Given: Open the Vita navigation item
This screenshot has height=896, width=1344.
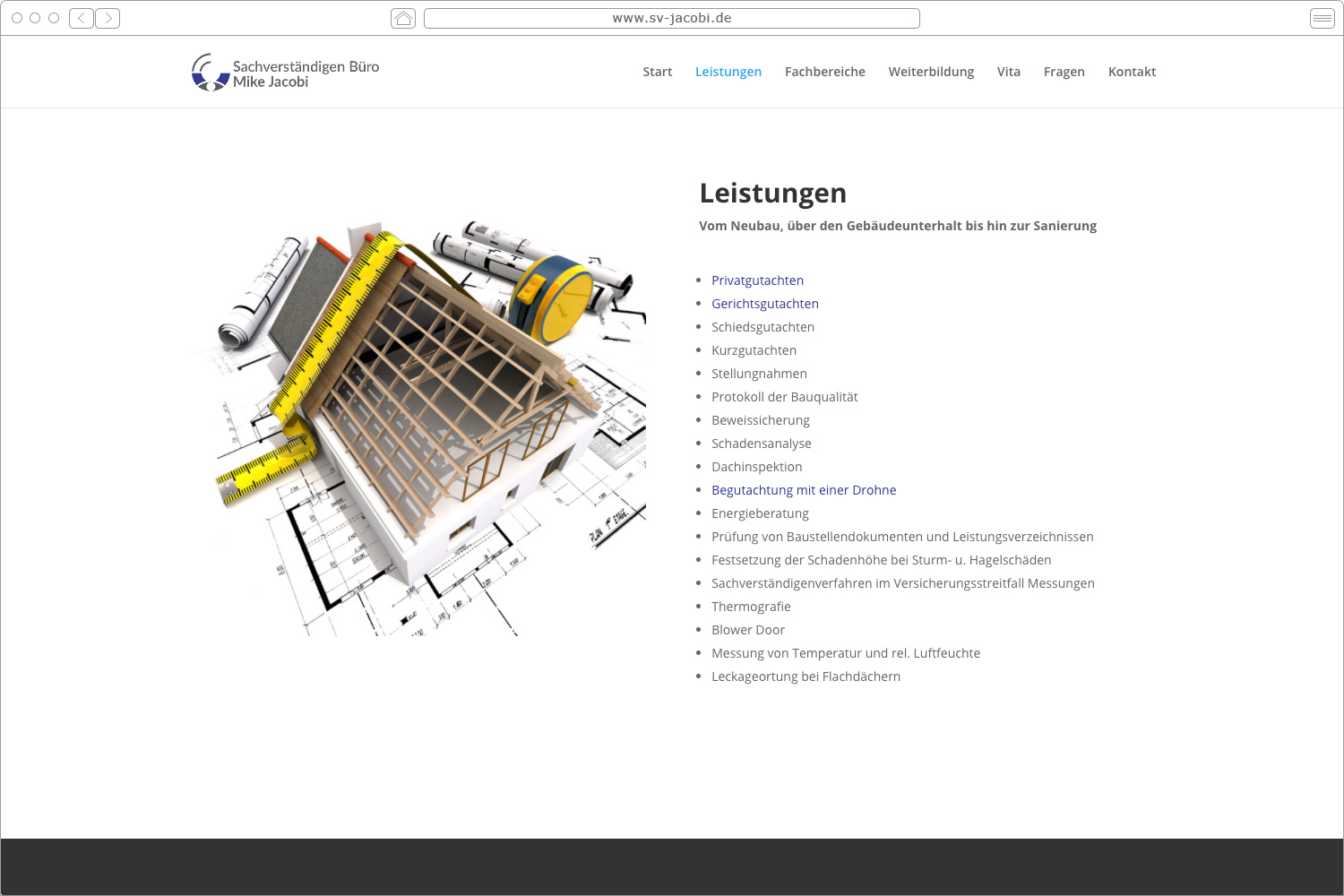Looking at the screenshot, I should (1009, 72).
